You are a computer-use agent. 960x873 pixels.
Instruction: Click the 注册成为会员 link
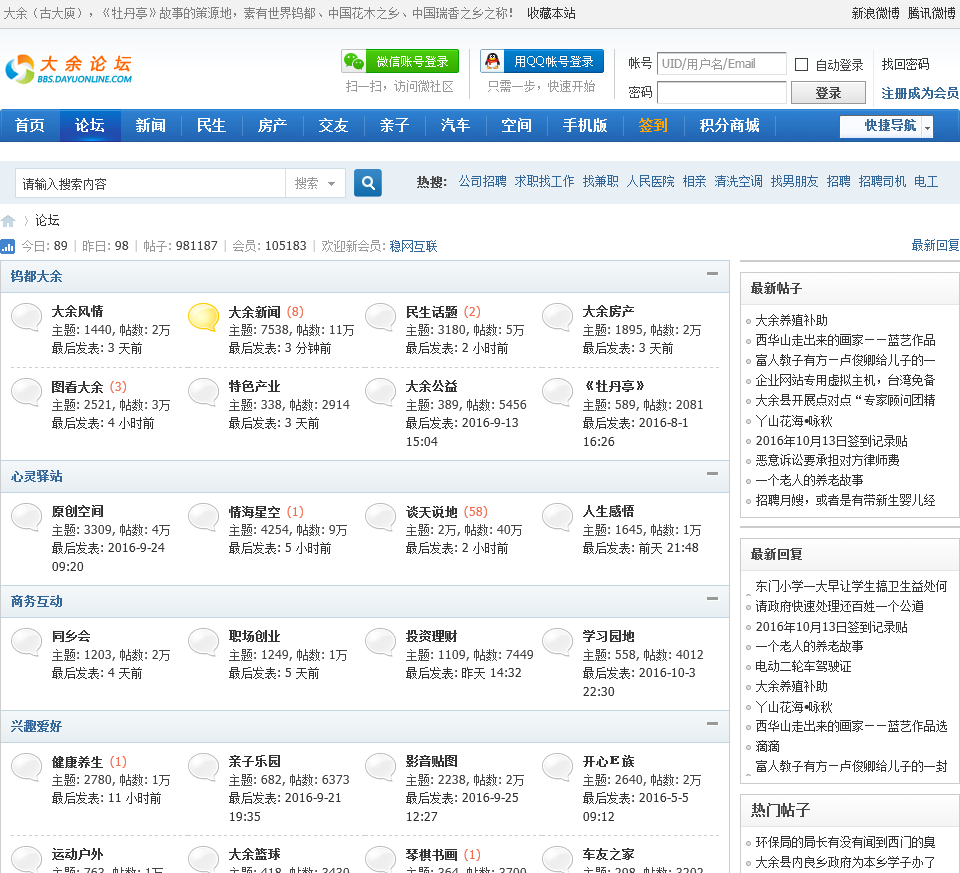pos(919,93)
